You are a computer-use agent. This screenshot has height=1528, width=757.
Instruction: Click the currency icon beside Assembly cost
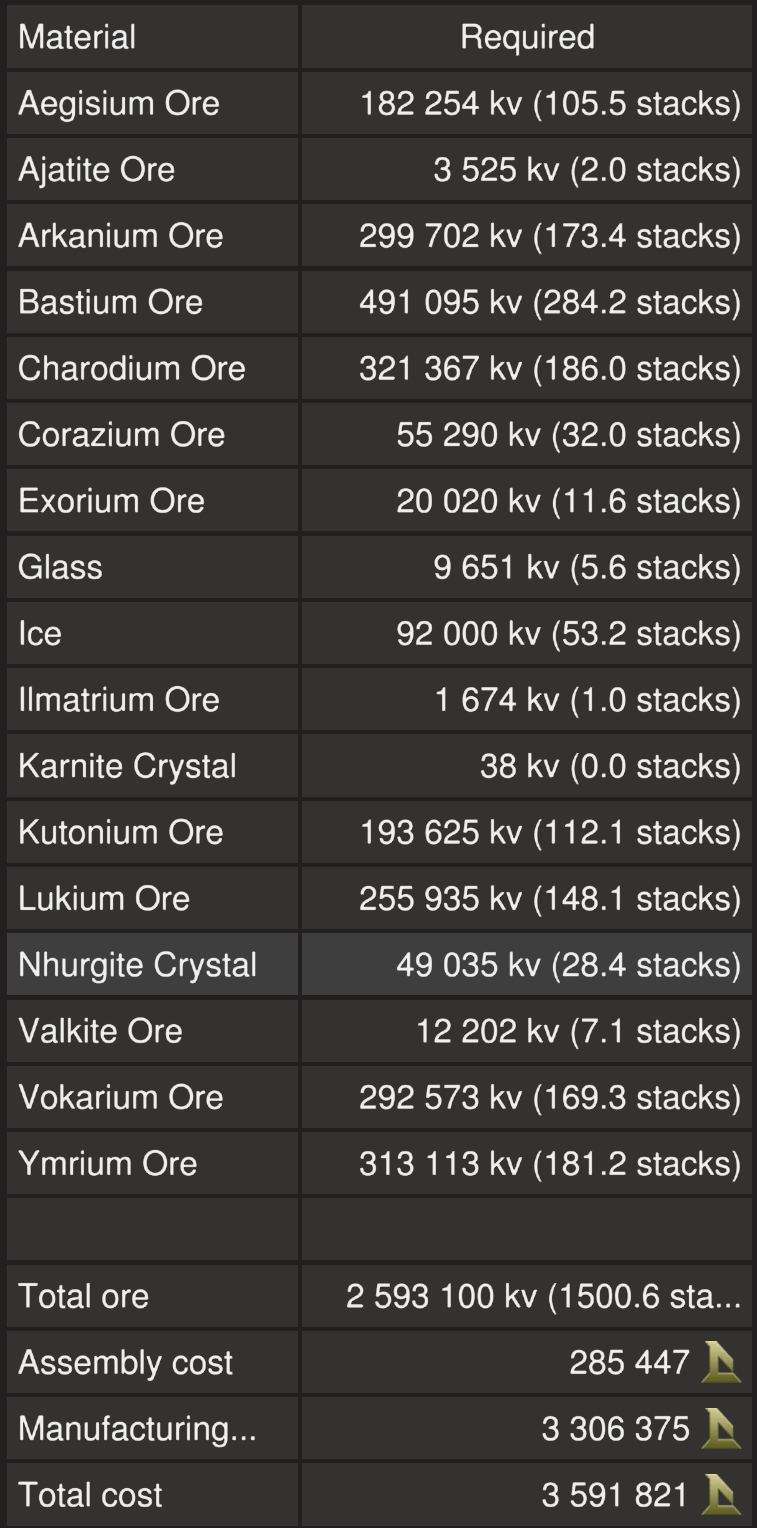[x=721, y=1362]
